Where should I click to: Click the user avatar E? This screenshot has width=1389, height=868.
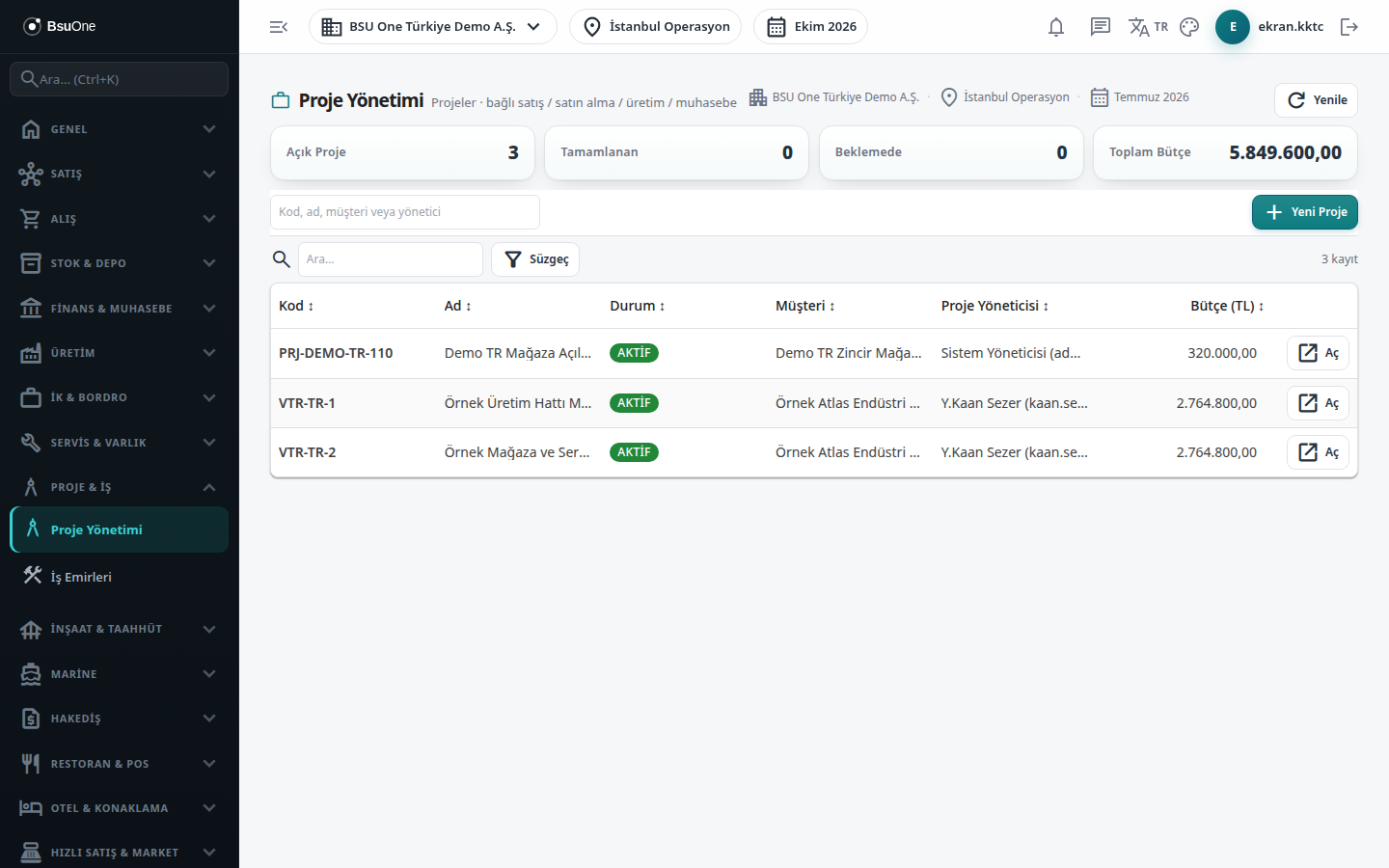pyautogui.click(x=1233, y=27)
